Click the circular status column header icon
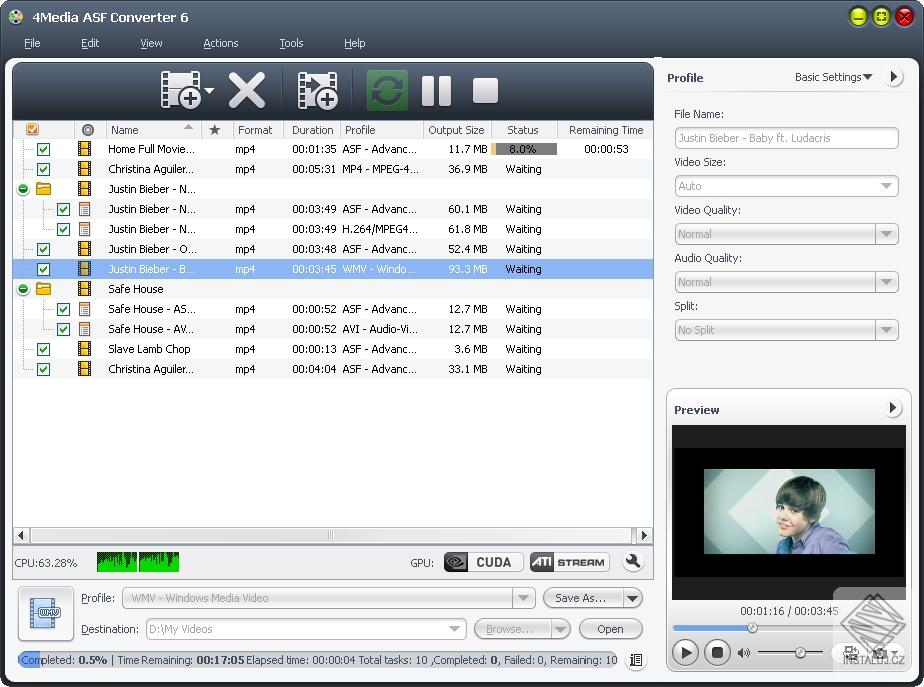Screen dimensions: 924x687 tap(88, 130)
